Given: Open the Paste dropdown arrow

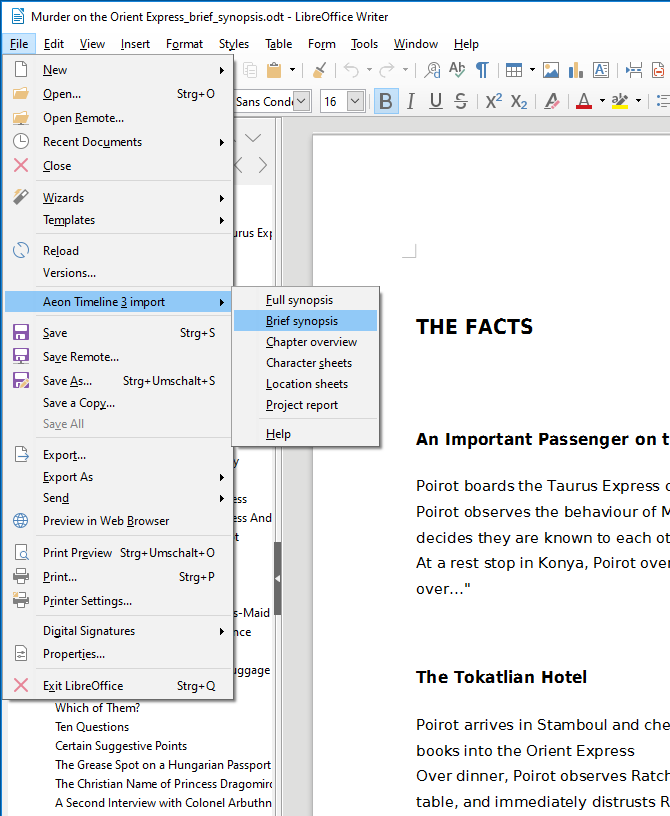Looking at the screenshot, I should 292,70.
